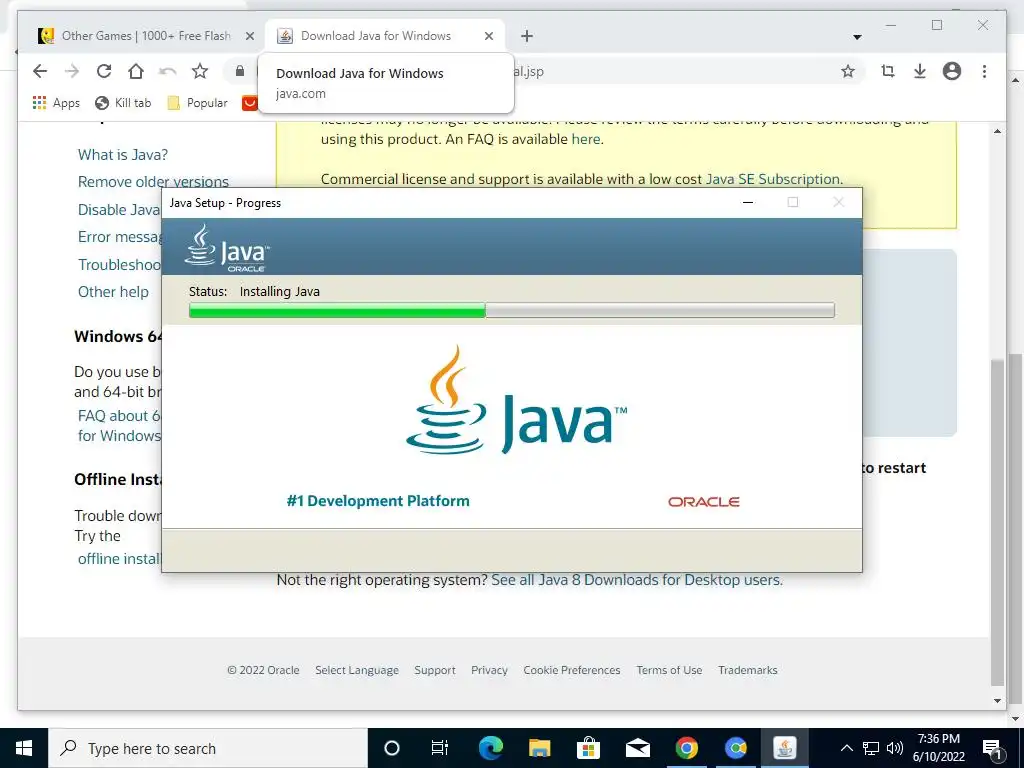Click the undo closed tab arrow icon

tap(168, 71)
